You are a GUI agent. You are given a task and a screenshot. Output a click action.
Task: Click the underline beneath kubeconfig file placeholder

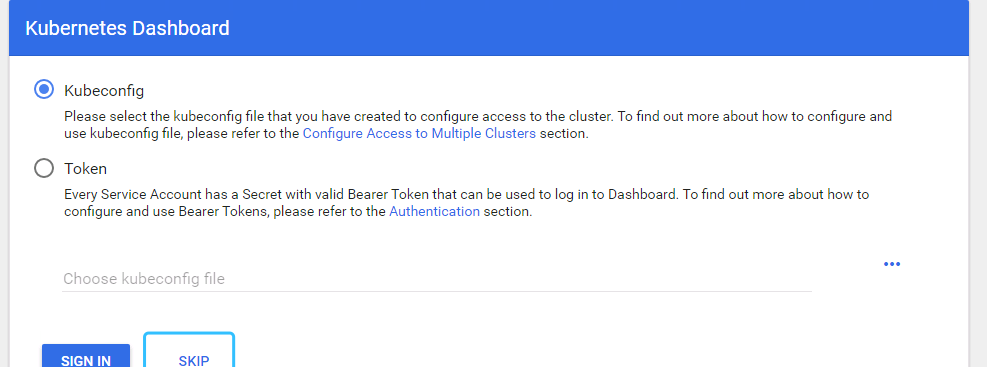pos(437,291)
